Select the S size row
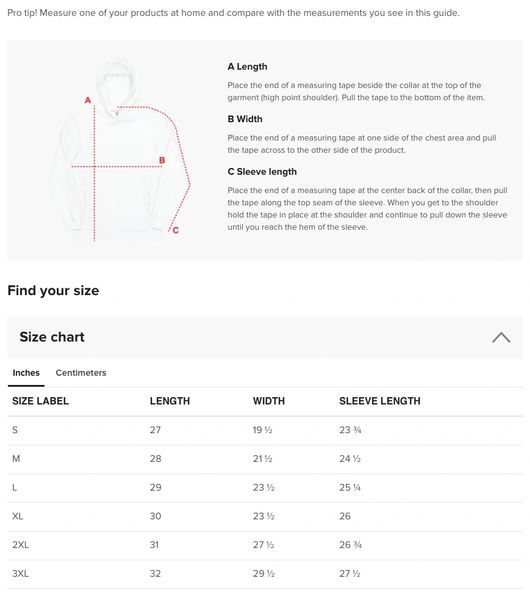Viewport: 530px width, 600px height. tap(265, 430)
